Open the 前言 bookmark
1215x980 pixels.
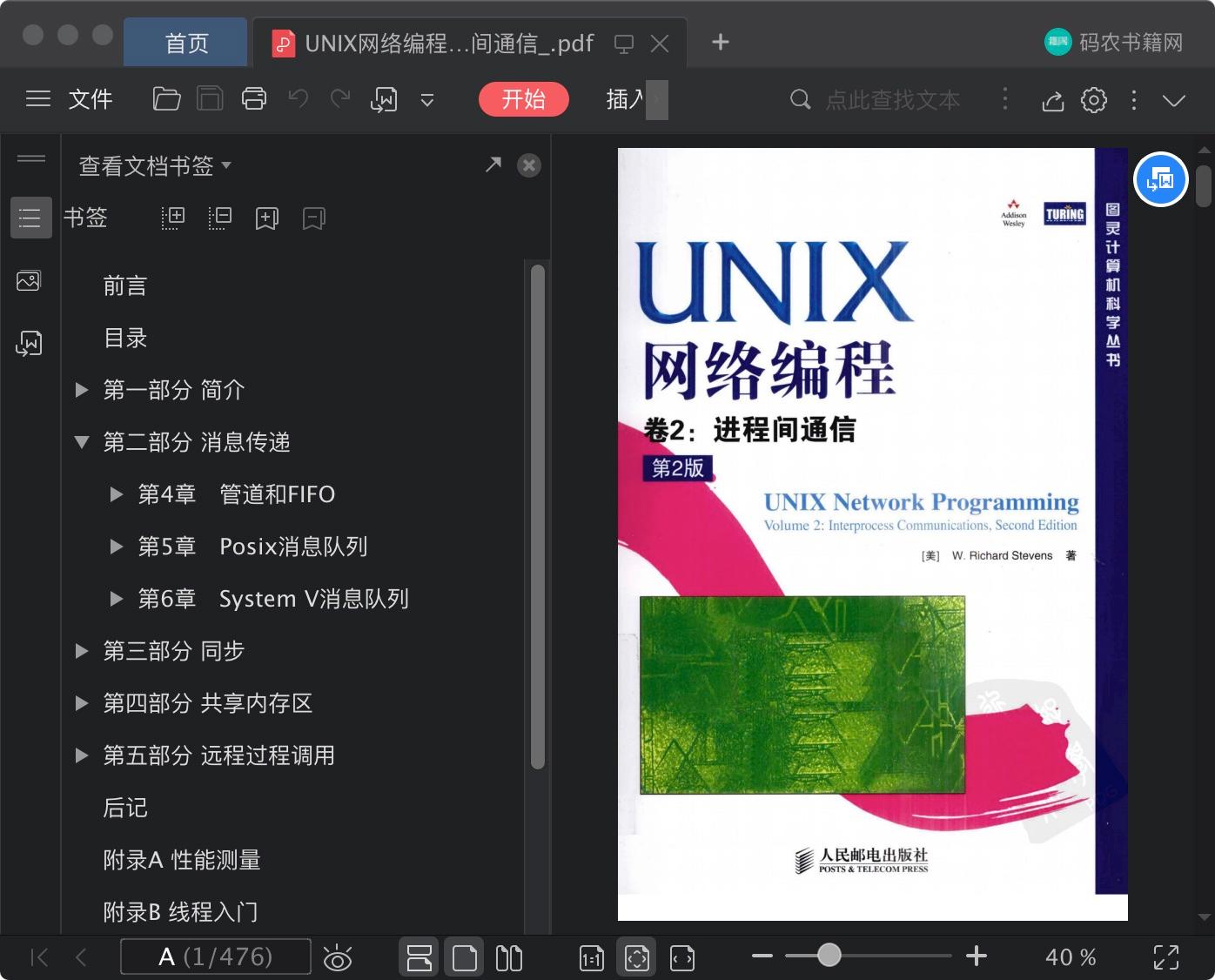(125, 285)
